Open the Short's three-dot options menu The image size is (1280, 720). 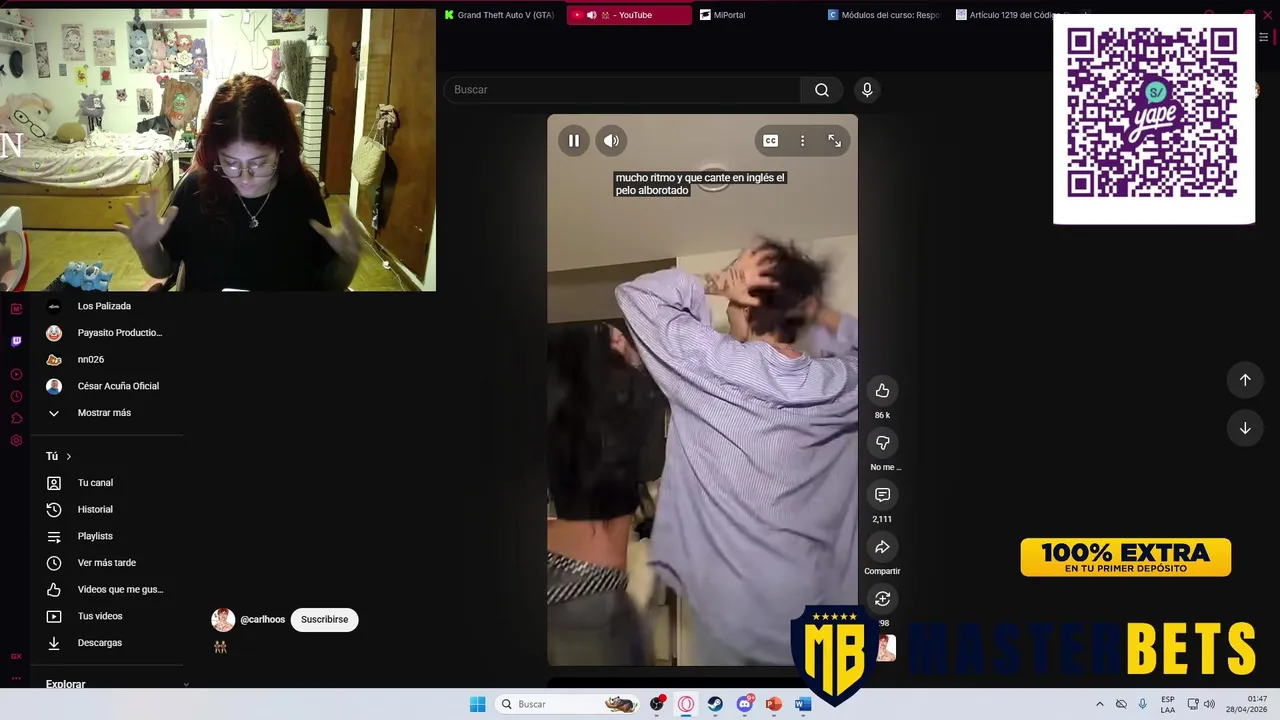[802, 141]
